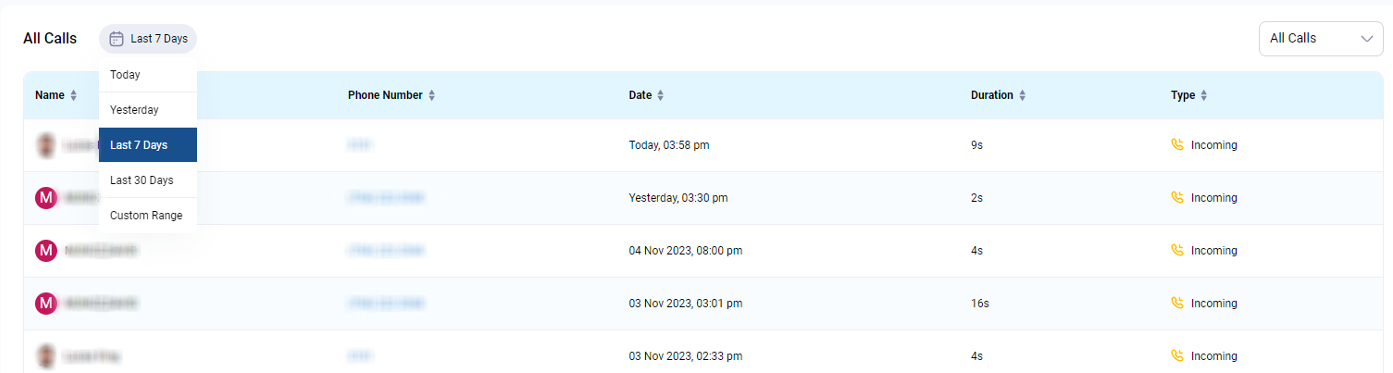
Task: Toggle the Date column sort arrows
Action: pos(660,95)
